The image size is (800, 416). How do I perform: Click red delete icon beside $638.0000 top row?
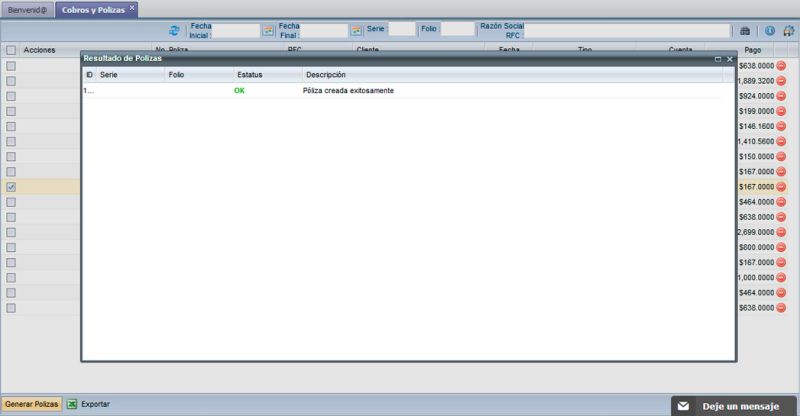tap(782, 66)
